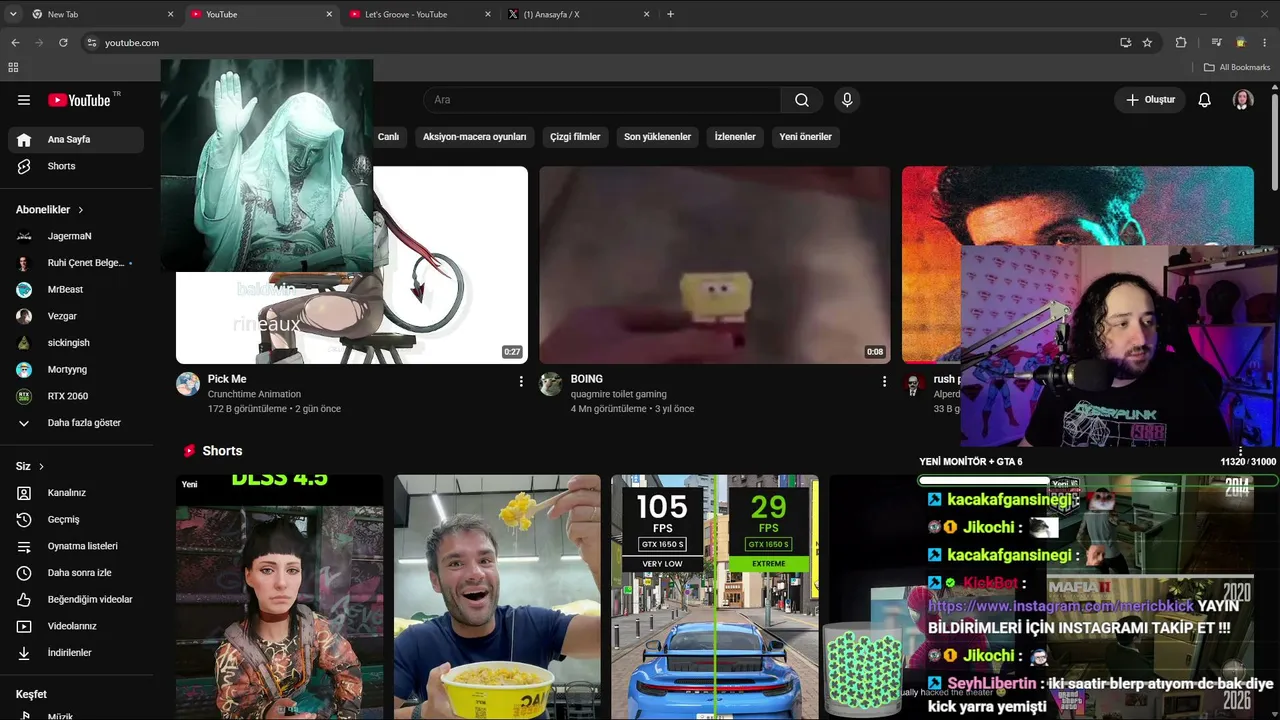Select the Yeni öneriler filter chip
The width and height of the screenshot is (1280, 720).
click(x=805, y=136)
